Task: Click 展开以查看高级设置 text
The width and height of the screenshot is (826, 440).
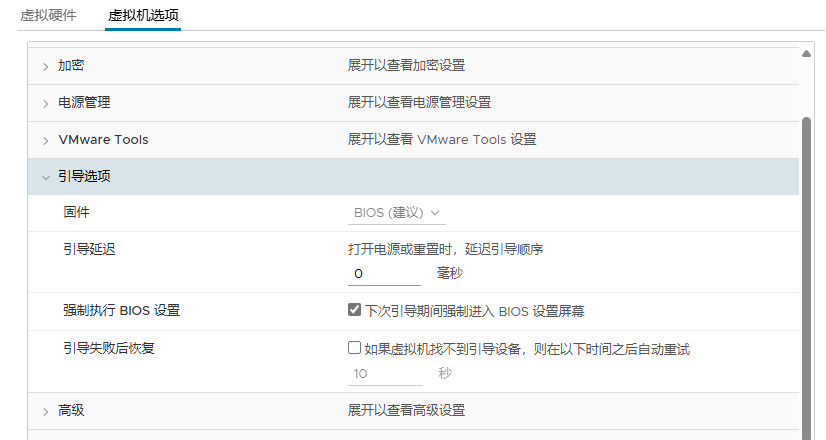Action: [x=406, y=411]
